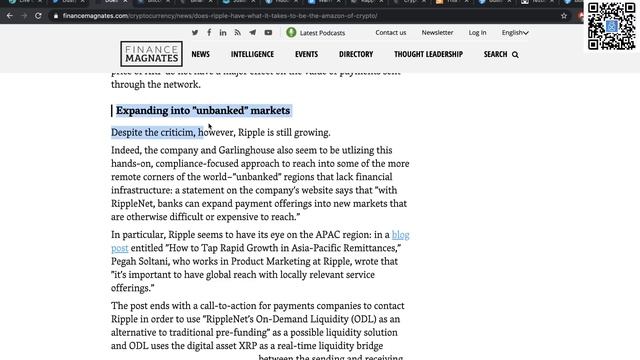This screenshot has height=360, width=640.
Task: Open the YouTube channel icon
Action: (x=268, y=33)
